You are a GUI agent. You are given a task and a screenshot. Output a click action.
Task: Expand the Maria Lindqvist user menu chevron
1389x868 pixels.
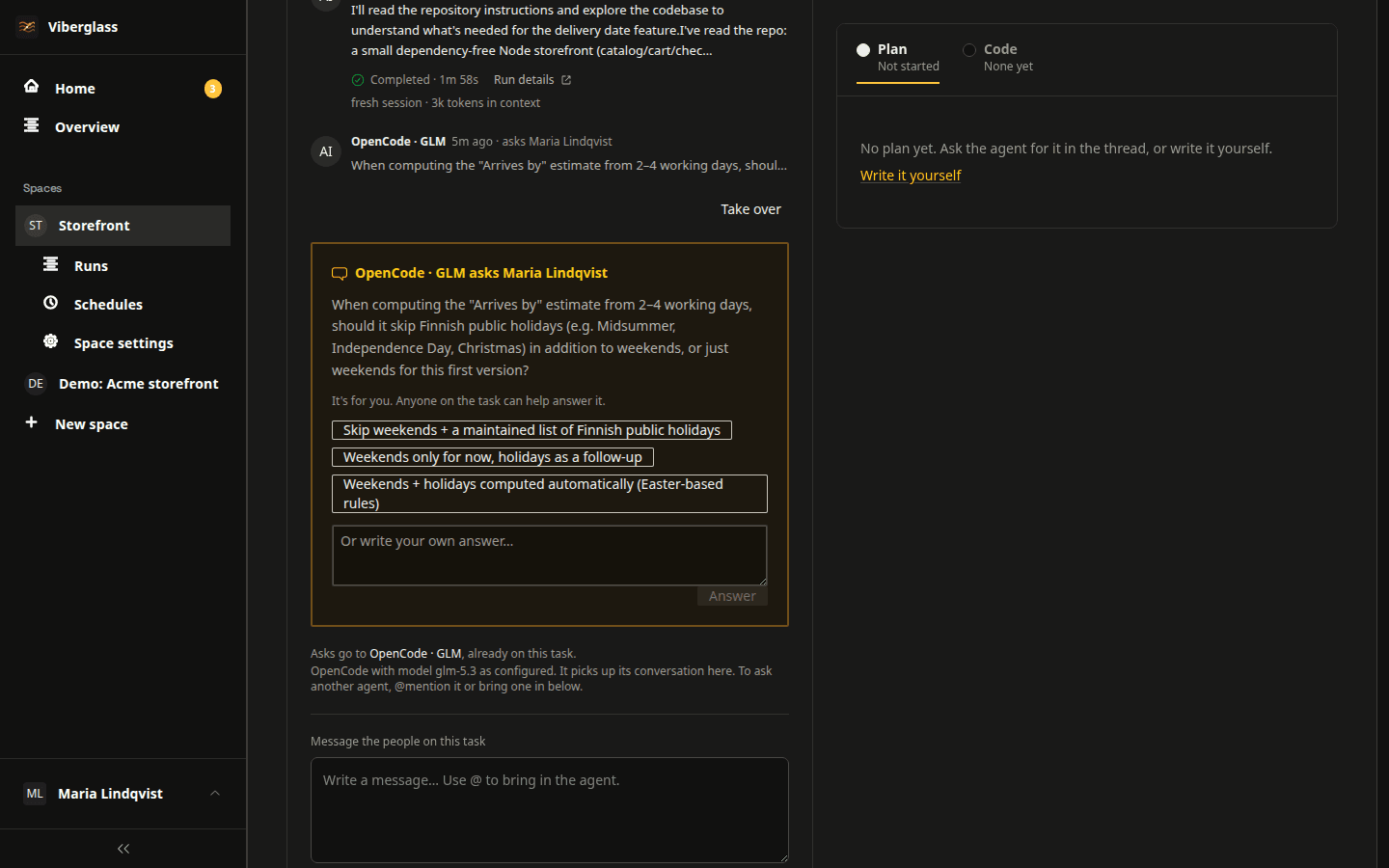pos(215,793)
